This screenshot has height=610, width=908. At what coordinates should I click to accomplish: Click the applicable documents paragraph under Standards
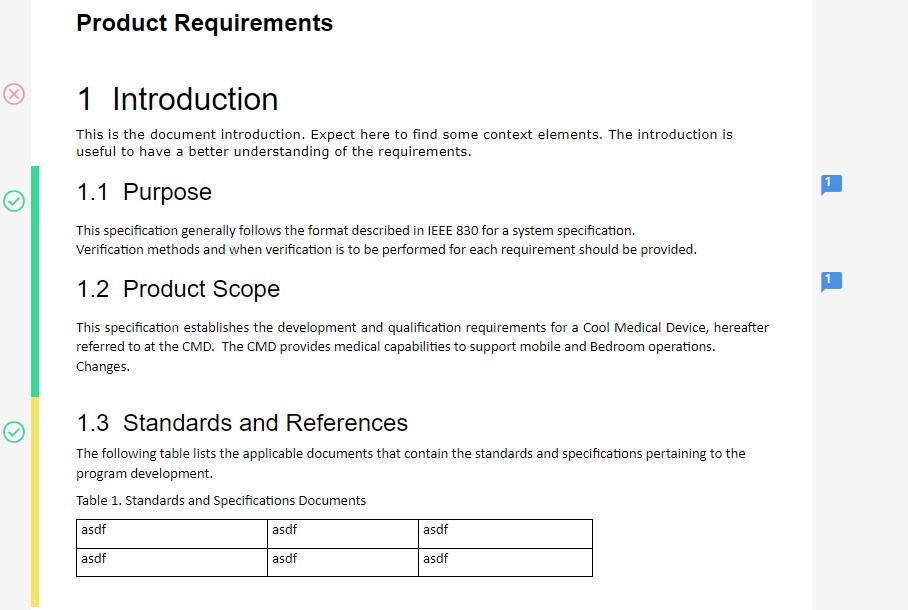[x=410, y=463]
